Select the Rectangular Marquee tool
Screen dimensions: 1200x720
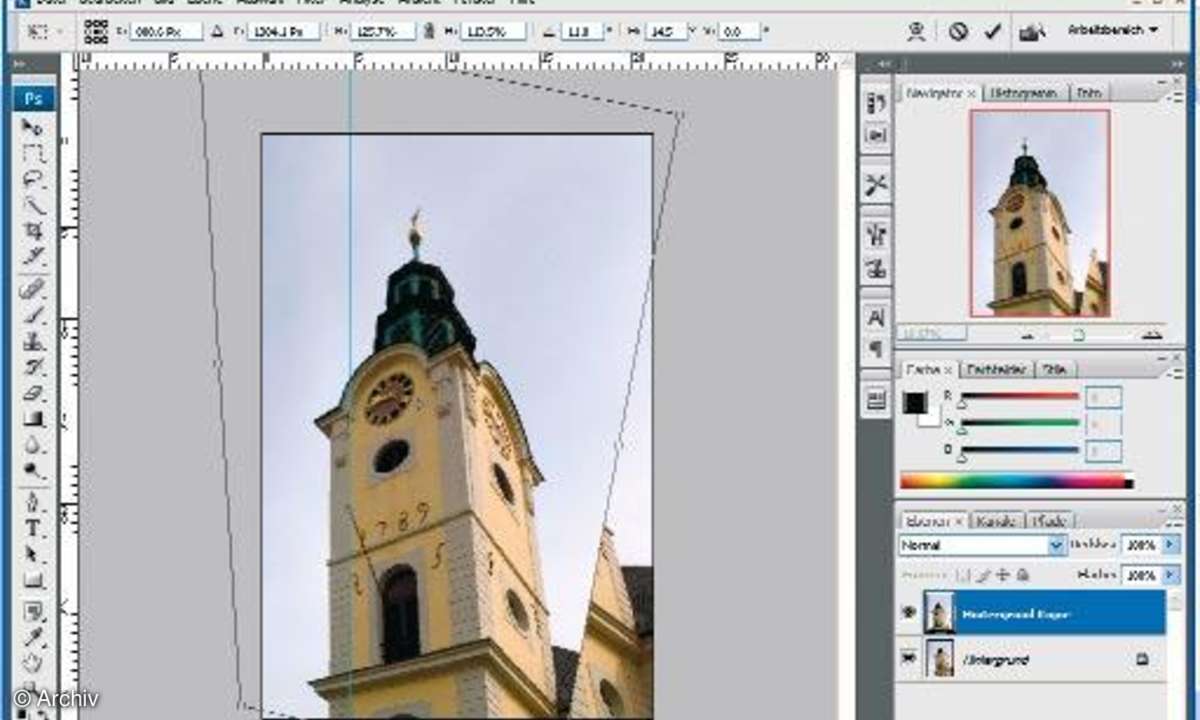click(33, 153)
